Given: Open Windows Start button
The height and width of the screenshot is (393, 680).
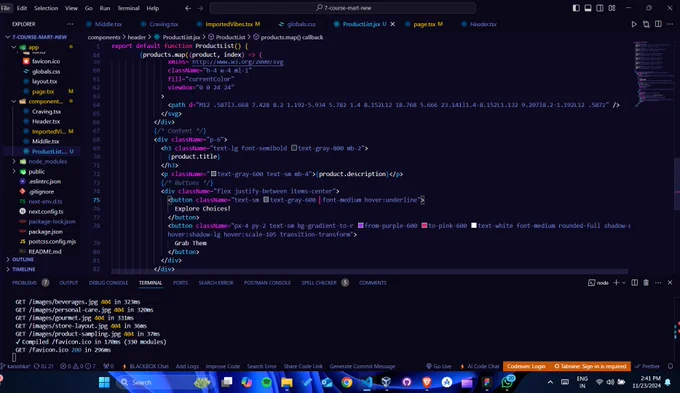Looking at the screenshot, I should [x=105, y=382].
